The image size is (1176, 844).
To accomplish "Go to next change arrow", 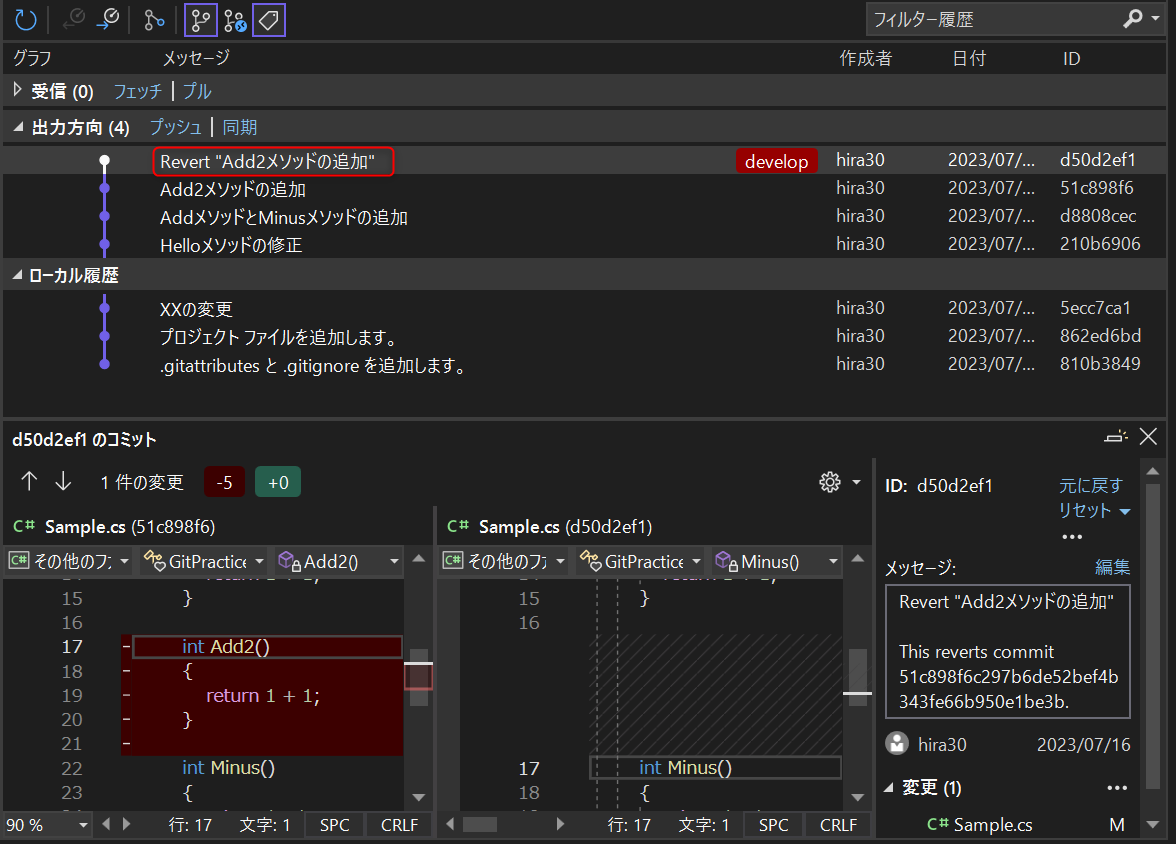I will (64, 481).
